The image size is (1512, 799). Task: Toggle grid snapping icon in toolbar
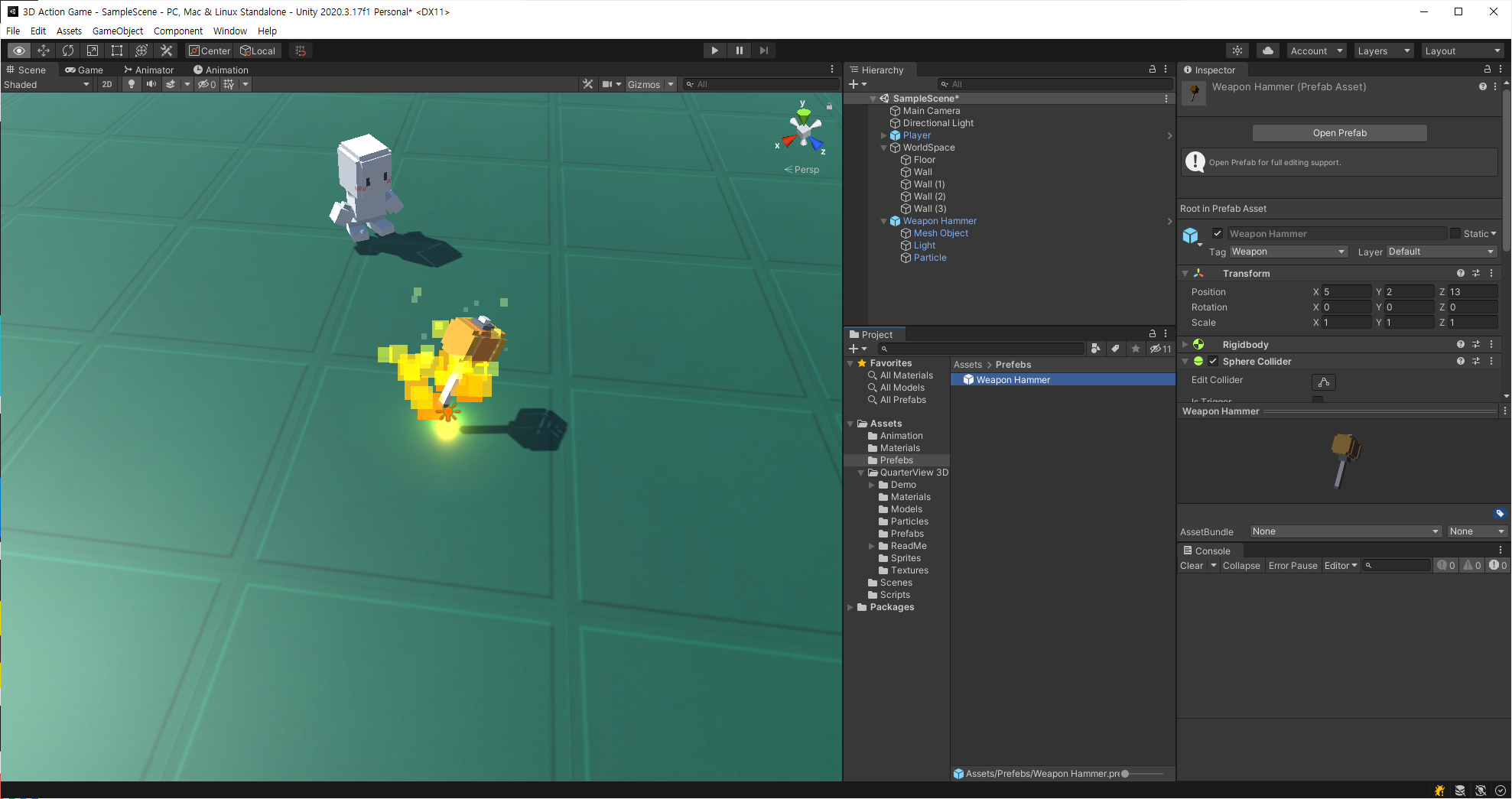tap(301, 50)
